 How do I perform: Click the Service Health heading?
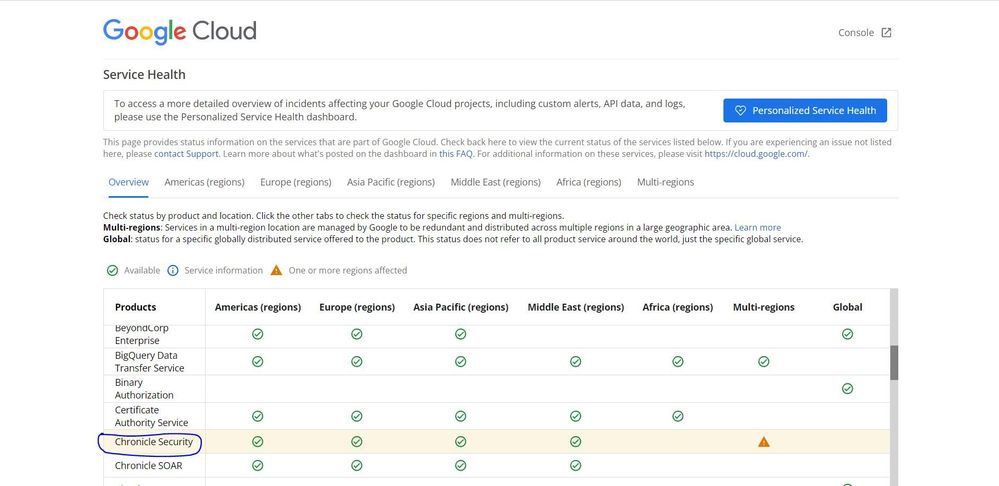point(144,75)
